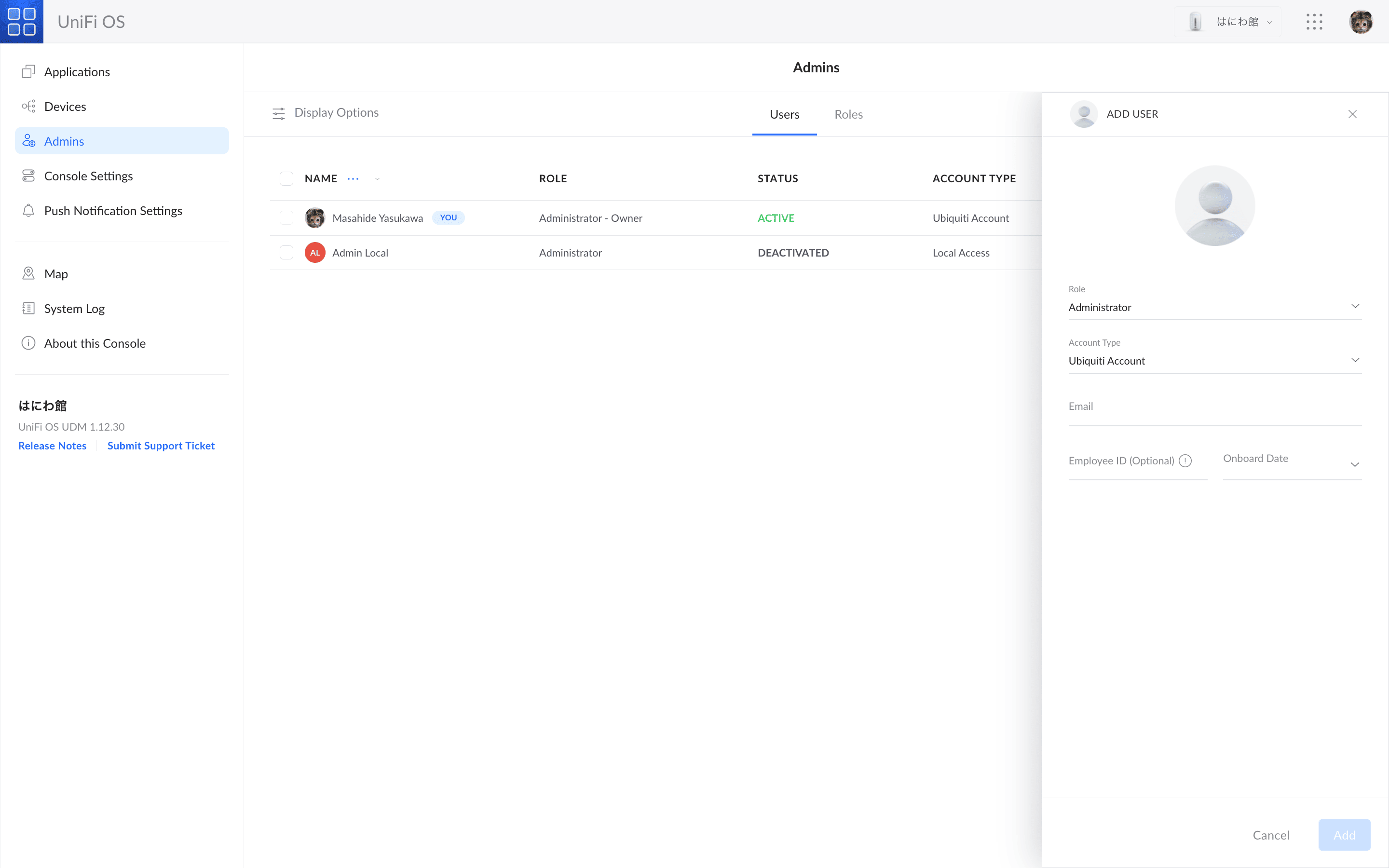Click the ACCOUNT TYPE column header

974,178
